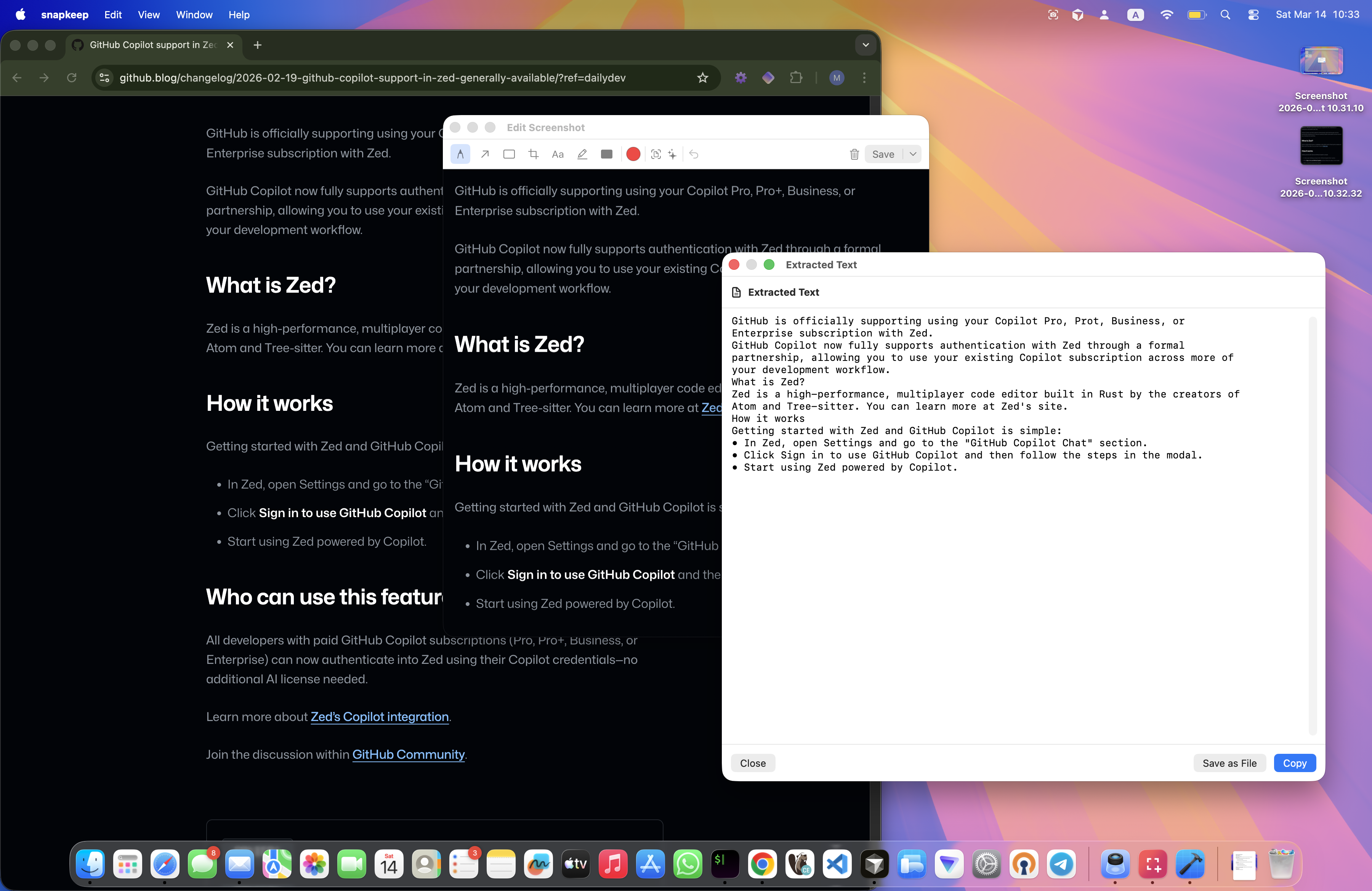The width and height of the screenshot is (1372, 891).
Task: Click Save as File button
Action: (1229, 763)
